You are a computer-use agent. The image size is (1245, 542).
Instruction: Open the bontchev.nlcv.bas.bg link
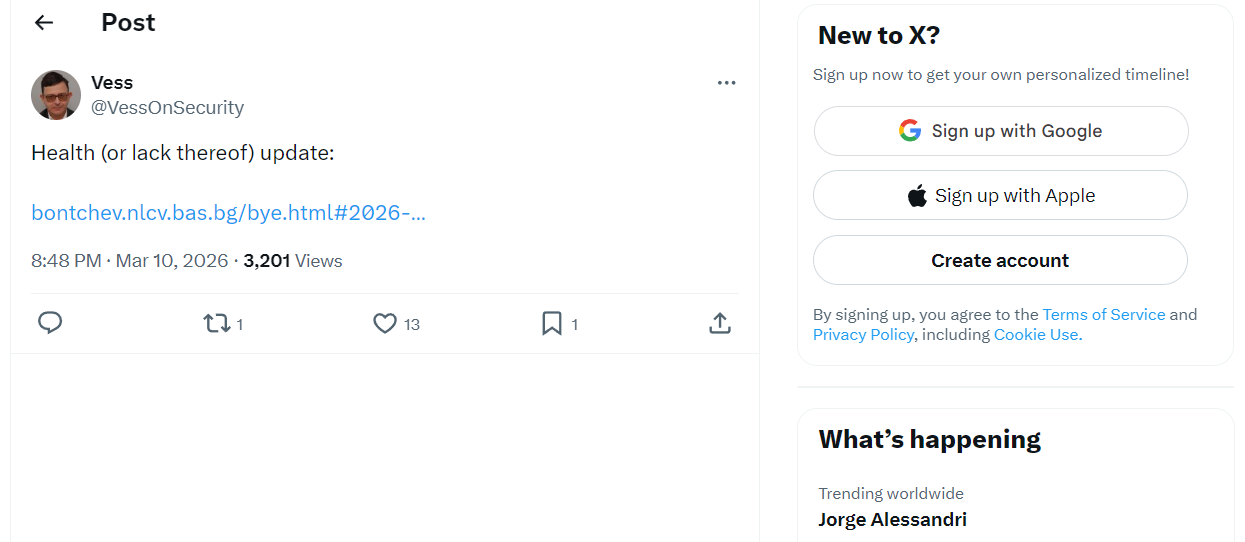point(228,213)
